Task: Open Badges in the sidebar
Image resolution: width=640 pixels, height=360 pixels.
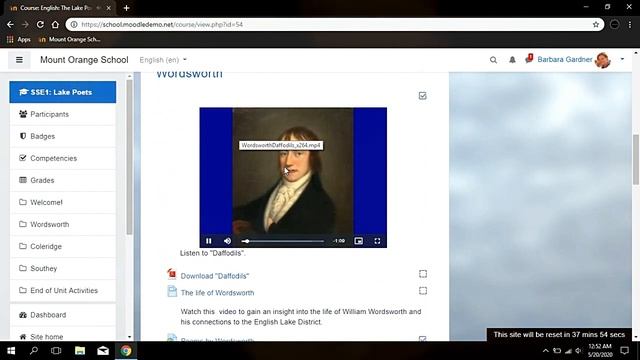Action: (63, 136)
